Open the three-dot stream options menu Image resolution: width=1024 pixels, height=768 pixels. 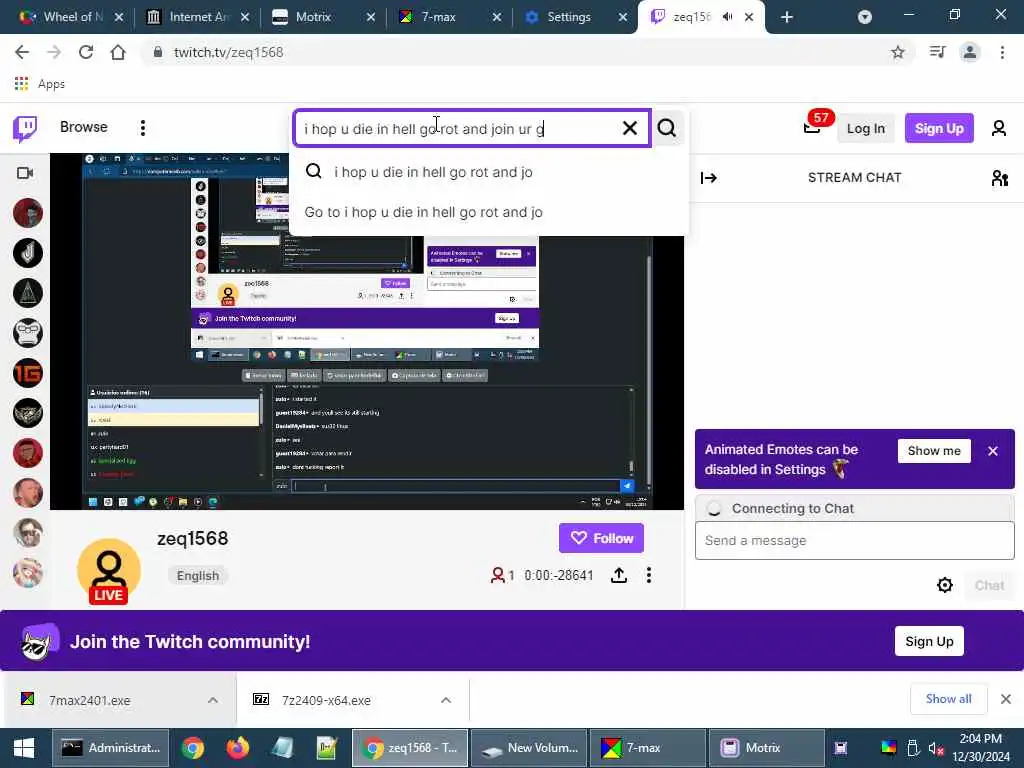coord(648,575)
